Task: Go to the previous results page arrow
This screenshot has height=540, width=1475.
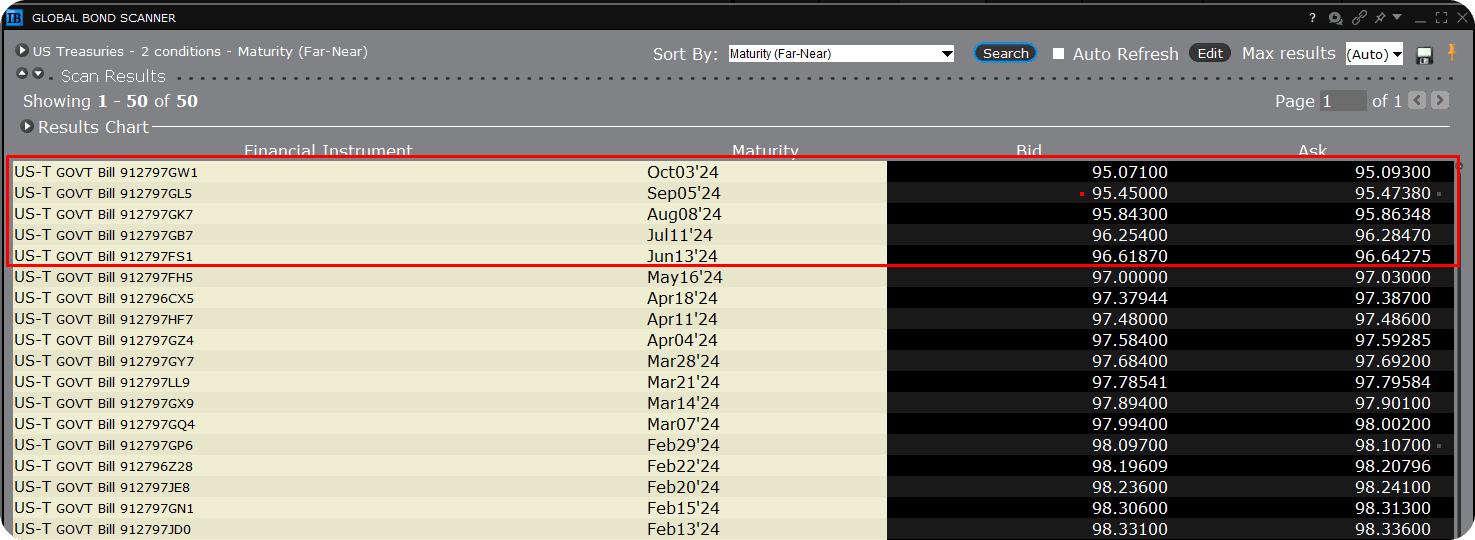Action: pyautogui.click(x=1417, y=100)
